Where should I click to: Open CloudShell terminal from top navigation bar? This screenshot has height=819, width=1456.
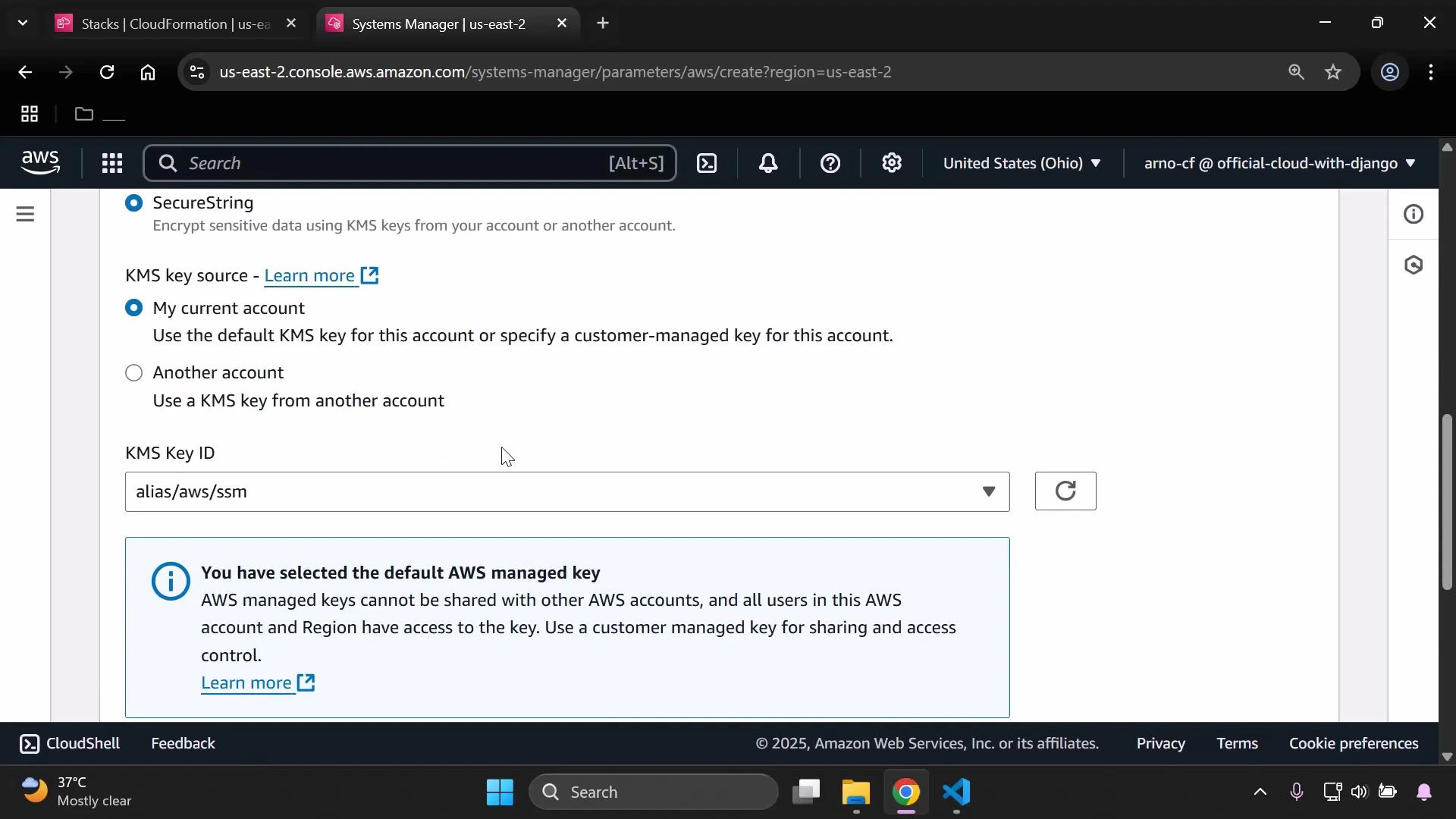click(706, 163)
